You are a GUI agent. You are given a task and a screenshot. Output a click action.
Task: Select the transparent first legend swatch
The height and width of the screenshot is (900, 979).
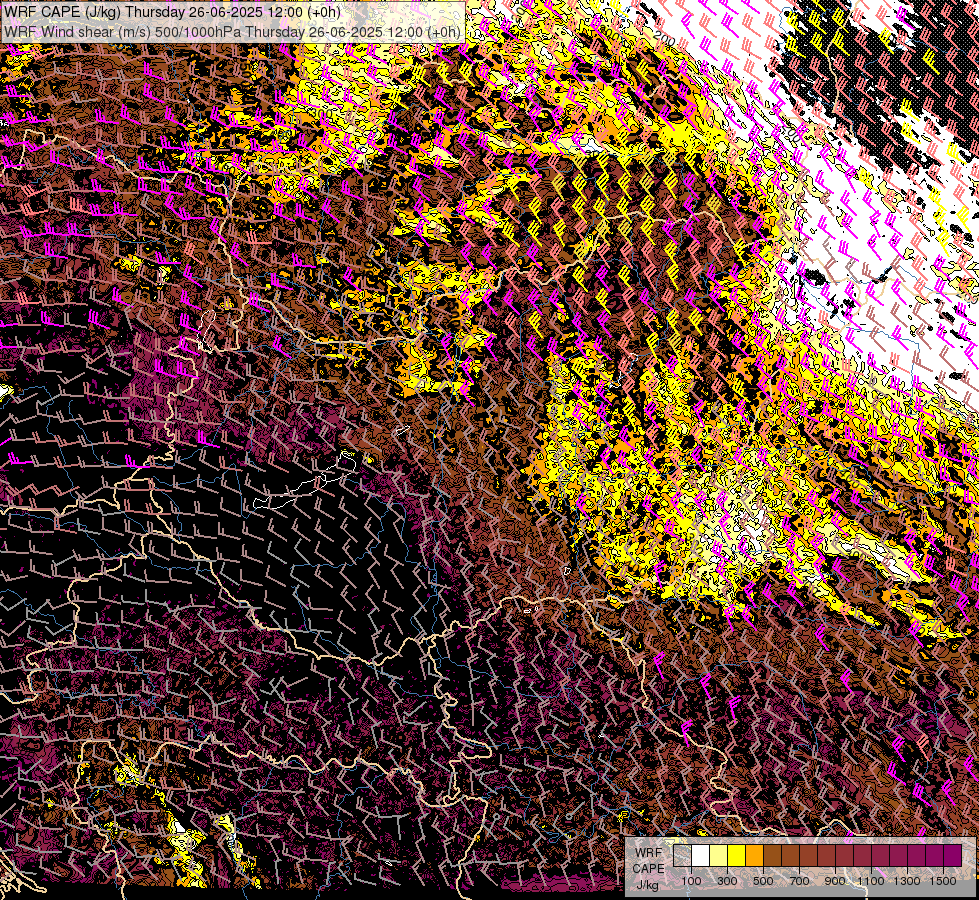tap(682, 856)
